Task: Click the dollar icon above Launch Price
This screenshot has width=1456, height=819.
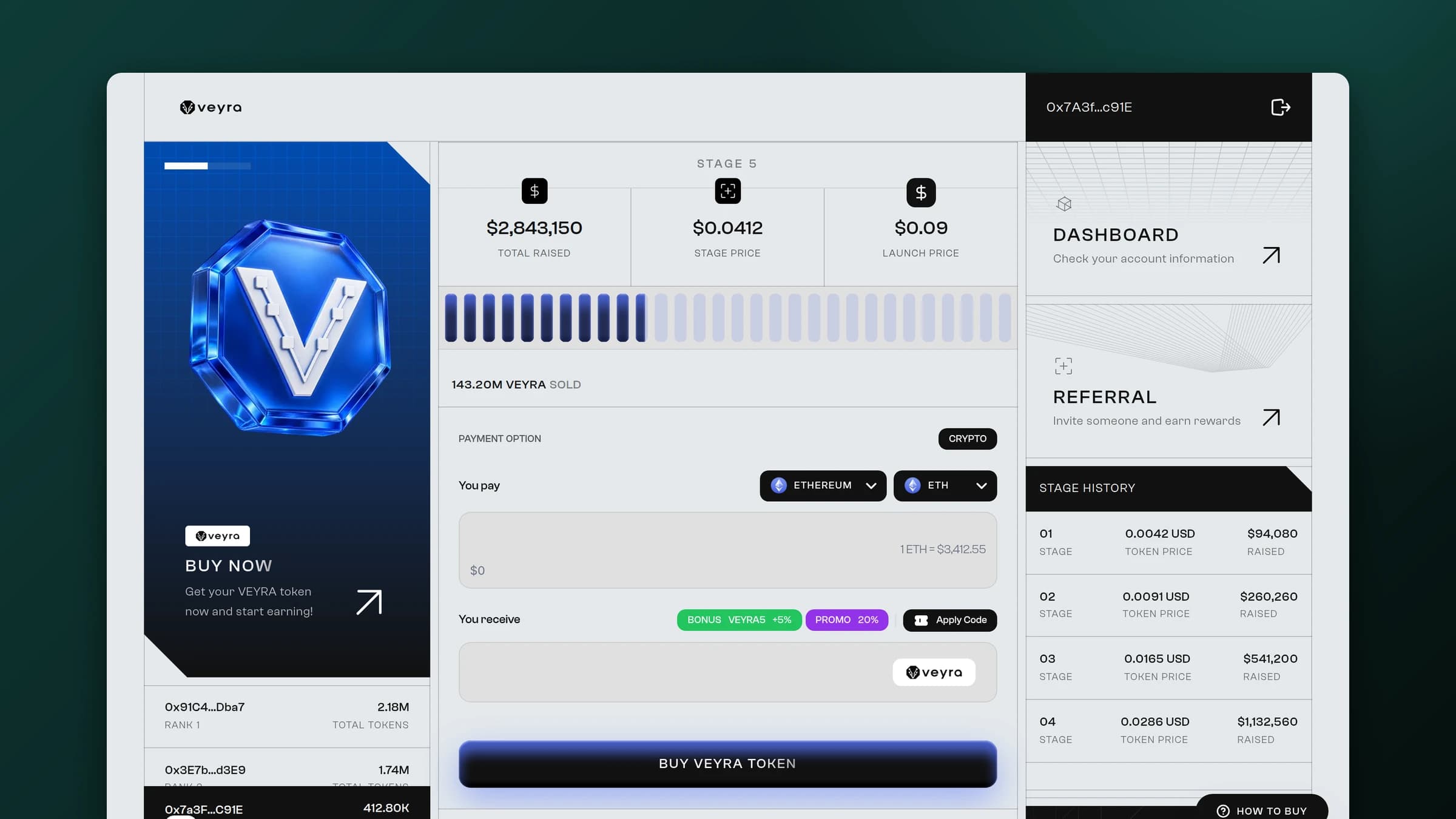Action: (x=921, y=192)
